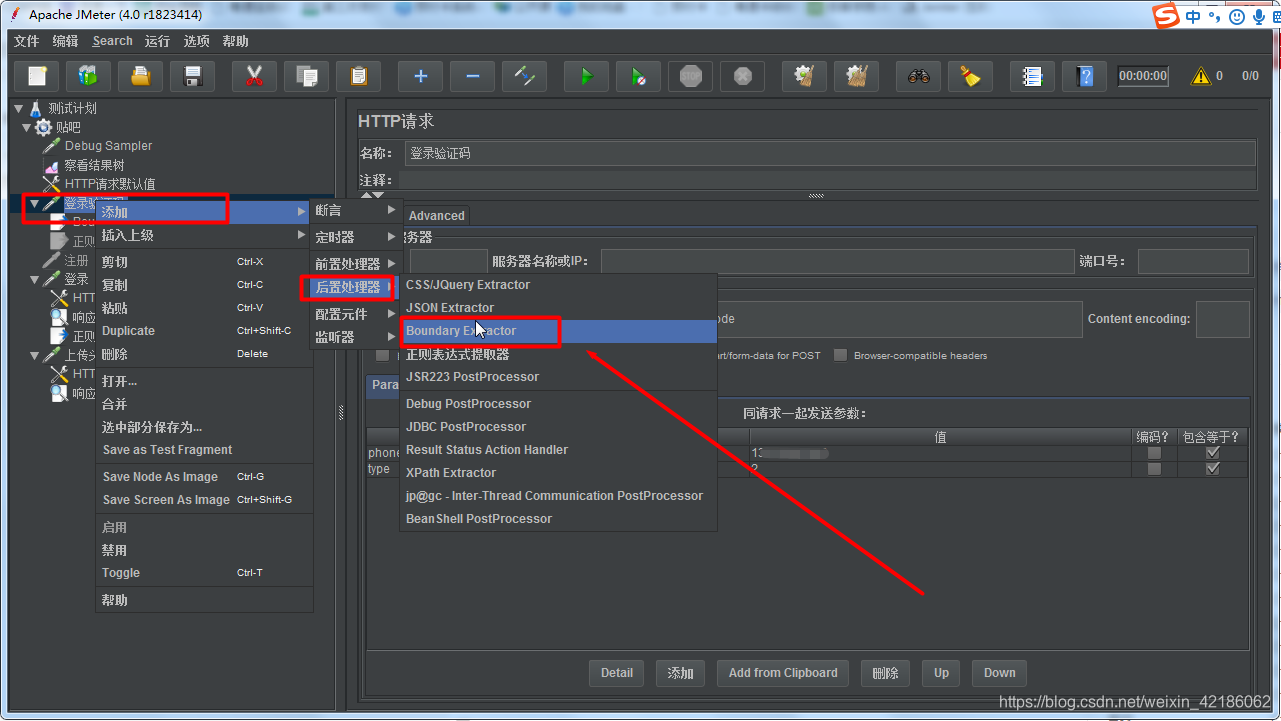Start the test with green play icon
The image size is (1281, 721).
click(586, 76)
